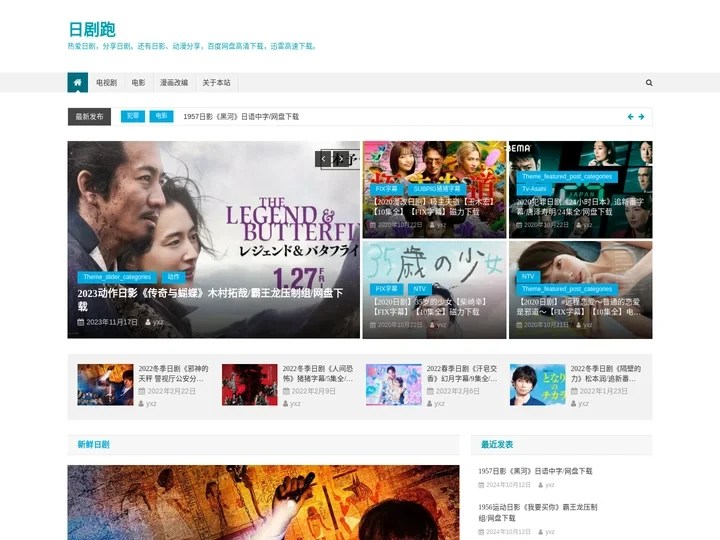Open 2022冬季日剧《隔壁的力》 title

click(x=606, y=374)
